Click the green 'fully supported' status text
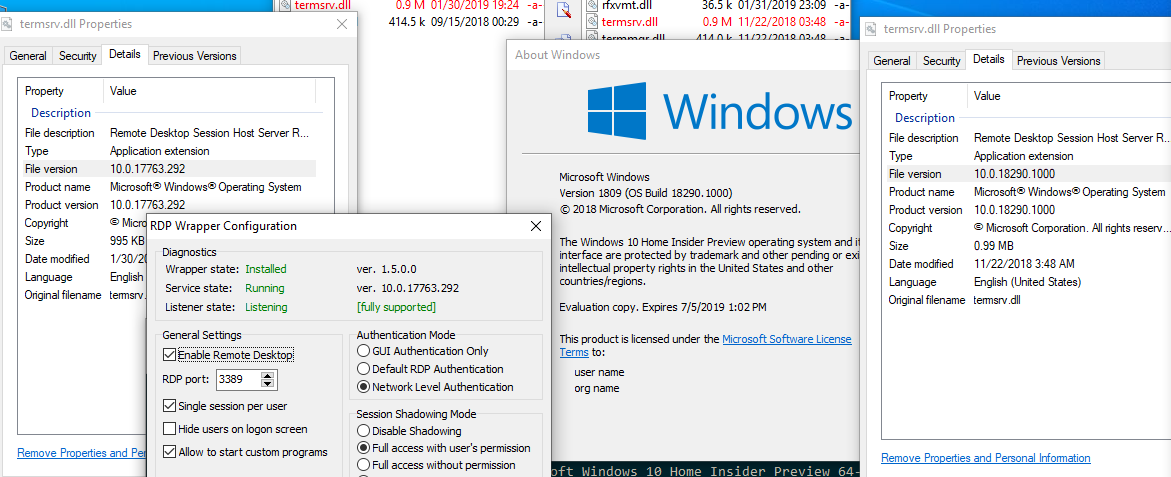 [397, 307]
